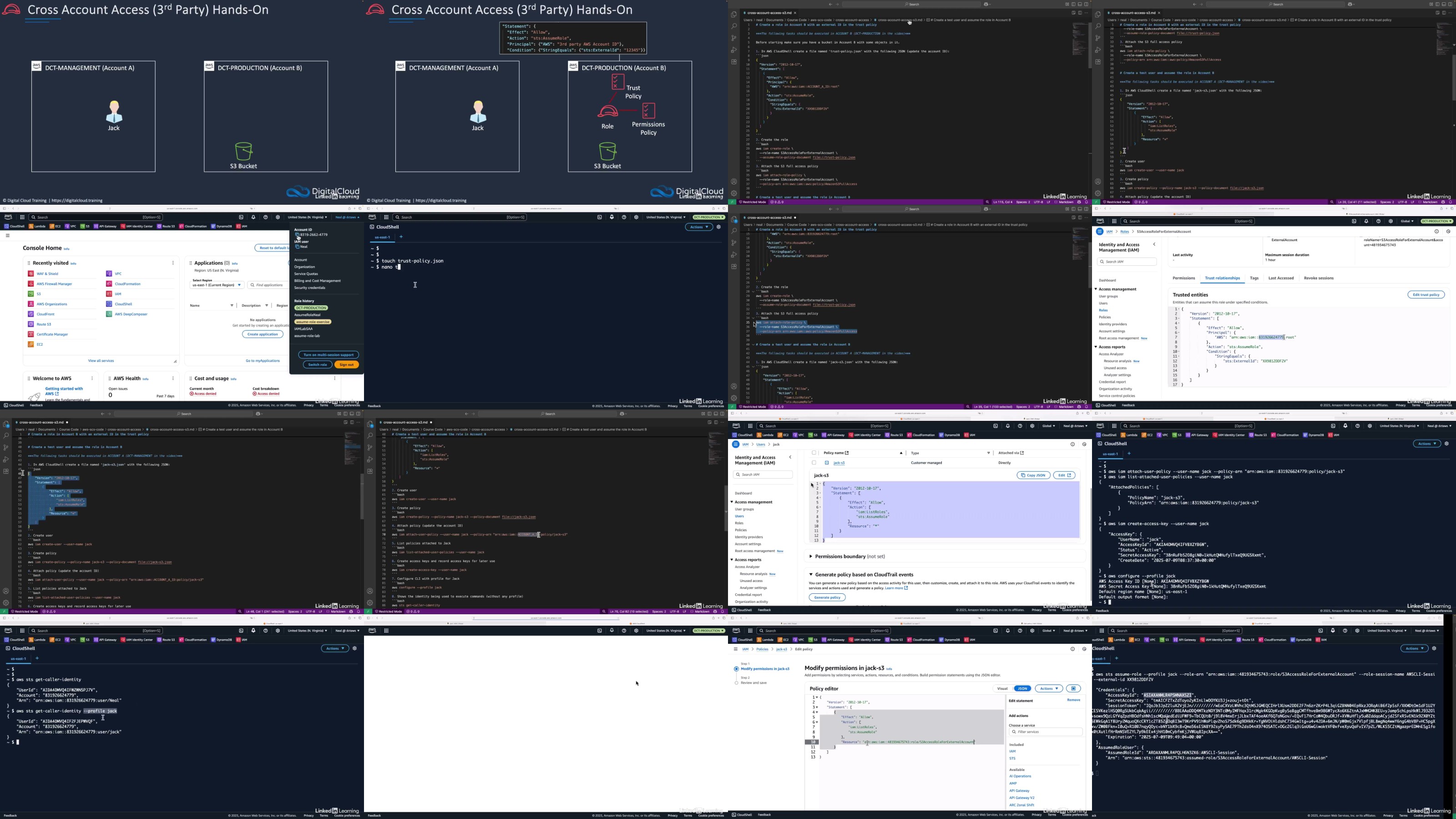Copy IAM user name Neal via its copy icon
Screen dimensions: 1456x819
(x=297, y=247)
